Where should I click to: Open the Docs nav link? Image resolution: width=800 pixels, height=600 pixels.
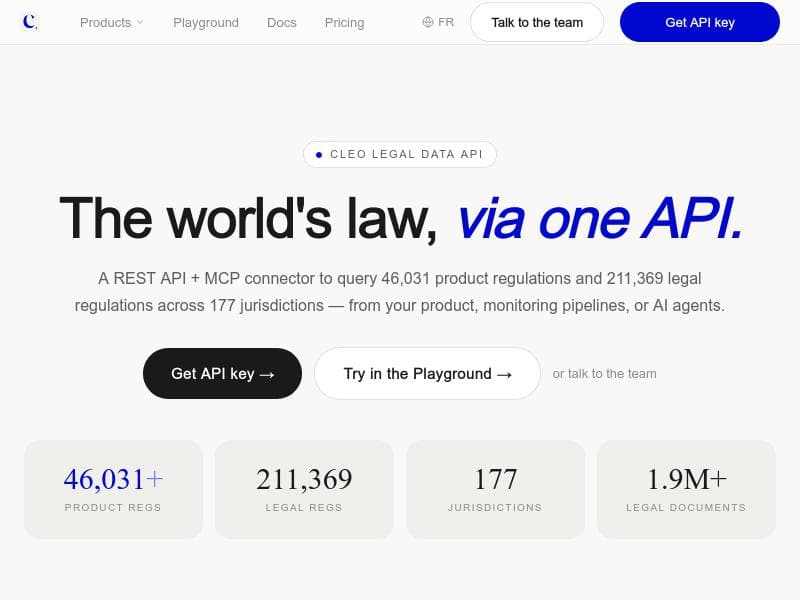[282, 22]
